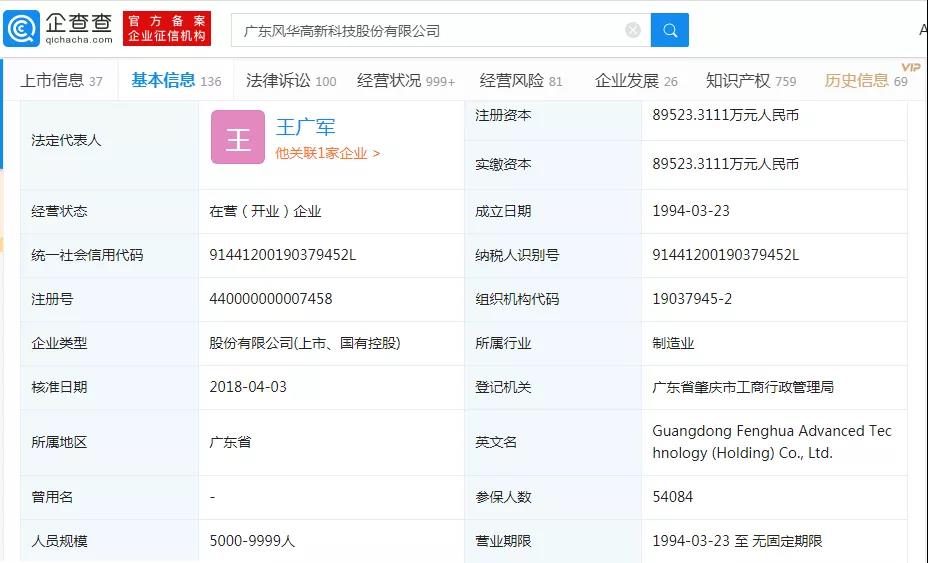This screenshot has width=928, height=563.
Task: Click the 参保人数 label
Action: coord(503,497)
